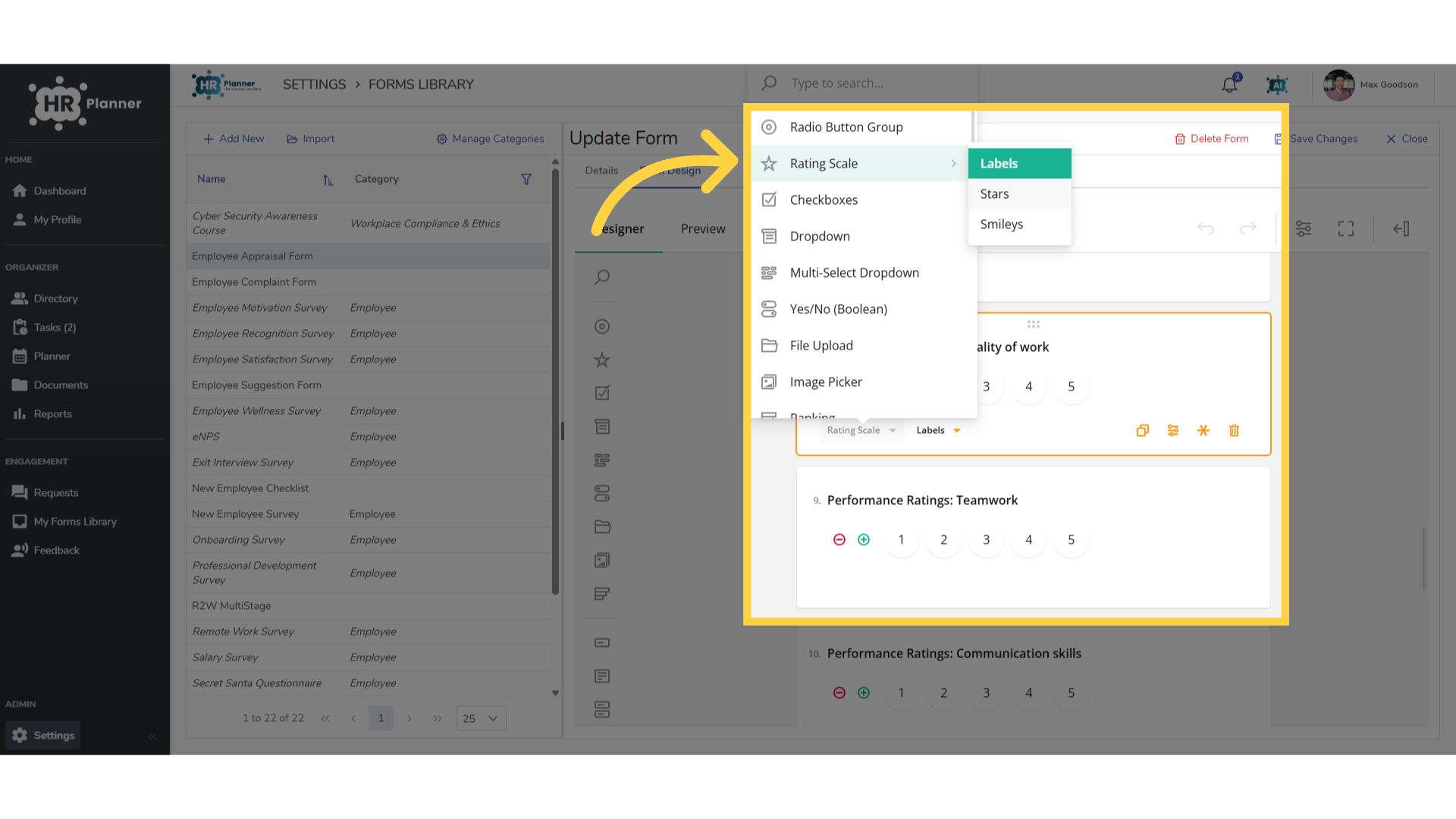Add a rating value to Teamwork question

tap(864, 540)
